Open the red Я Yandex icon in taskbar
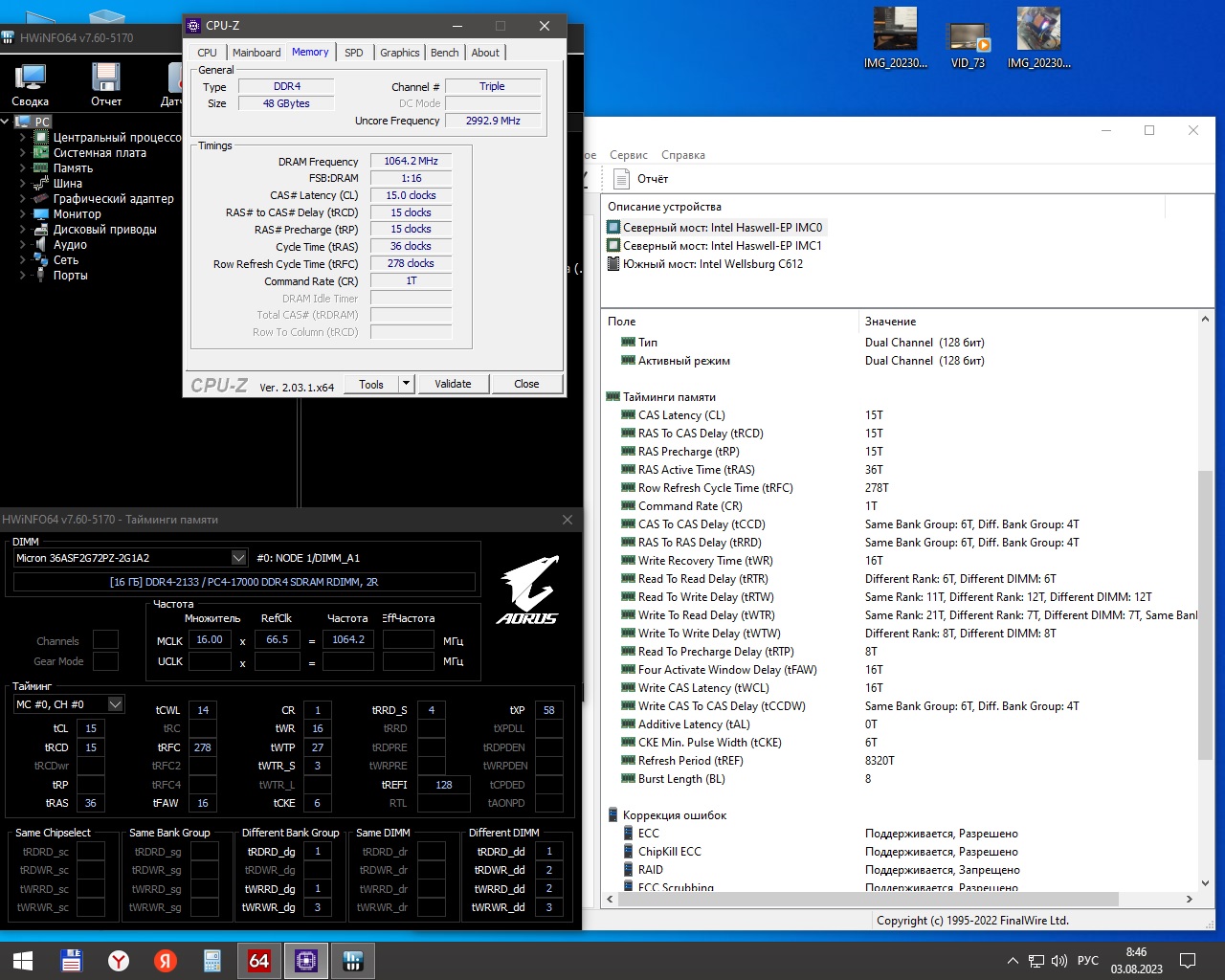1225x980 pixels. pos(166,961)
